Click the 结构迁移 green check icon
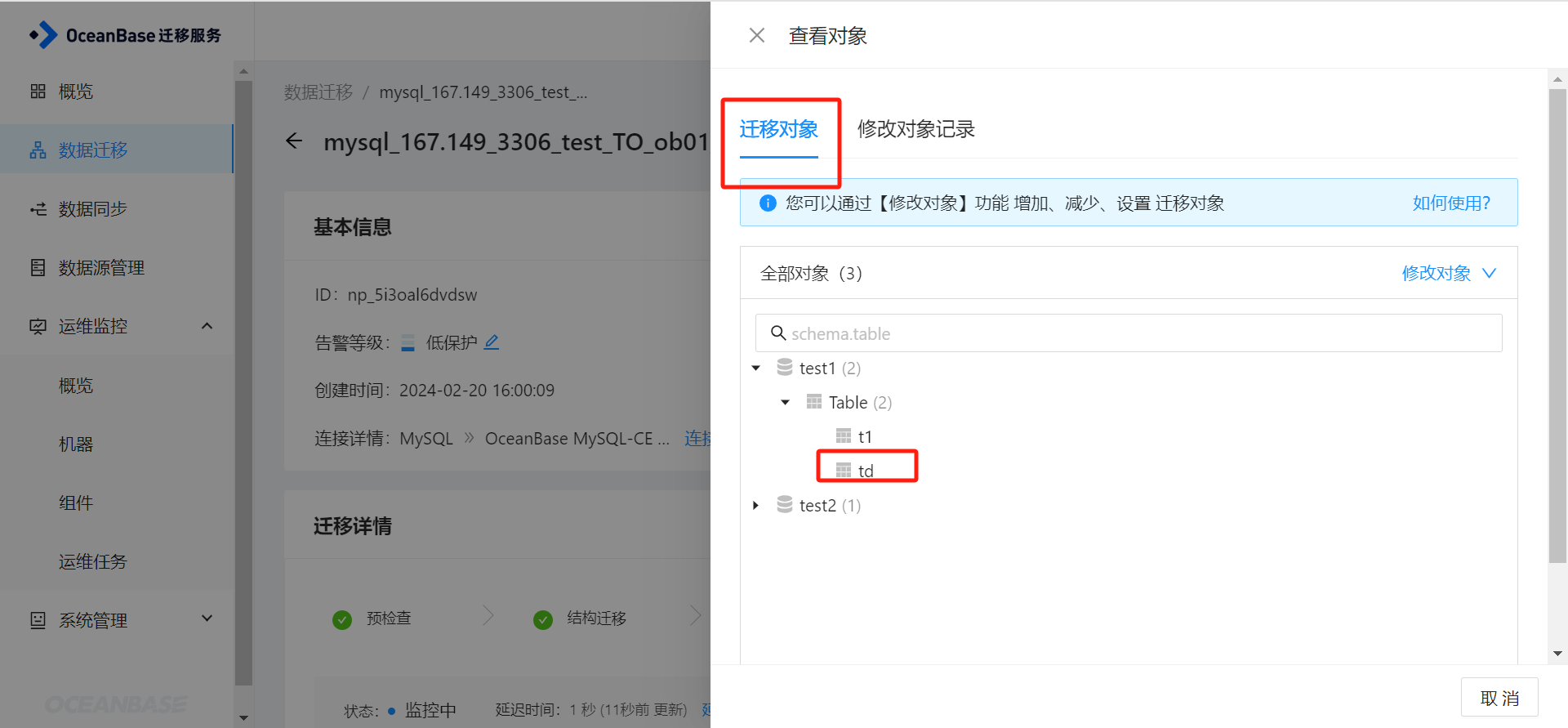The width and height of the screenshot is (1568, 728). coord(543,619)
